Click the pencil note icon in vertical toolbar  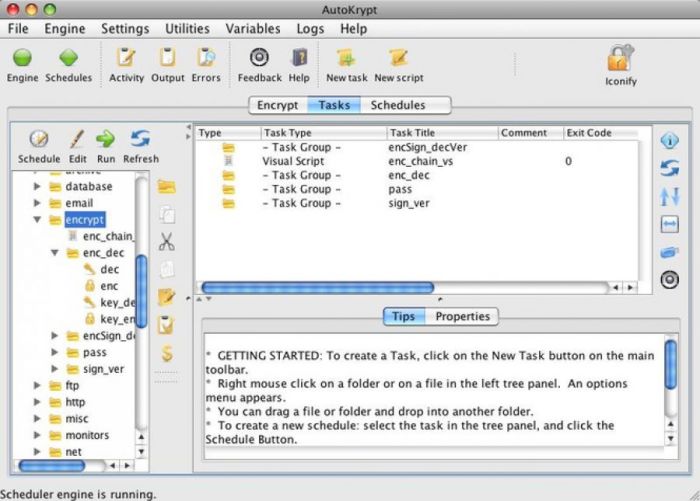pos(167,296)
